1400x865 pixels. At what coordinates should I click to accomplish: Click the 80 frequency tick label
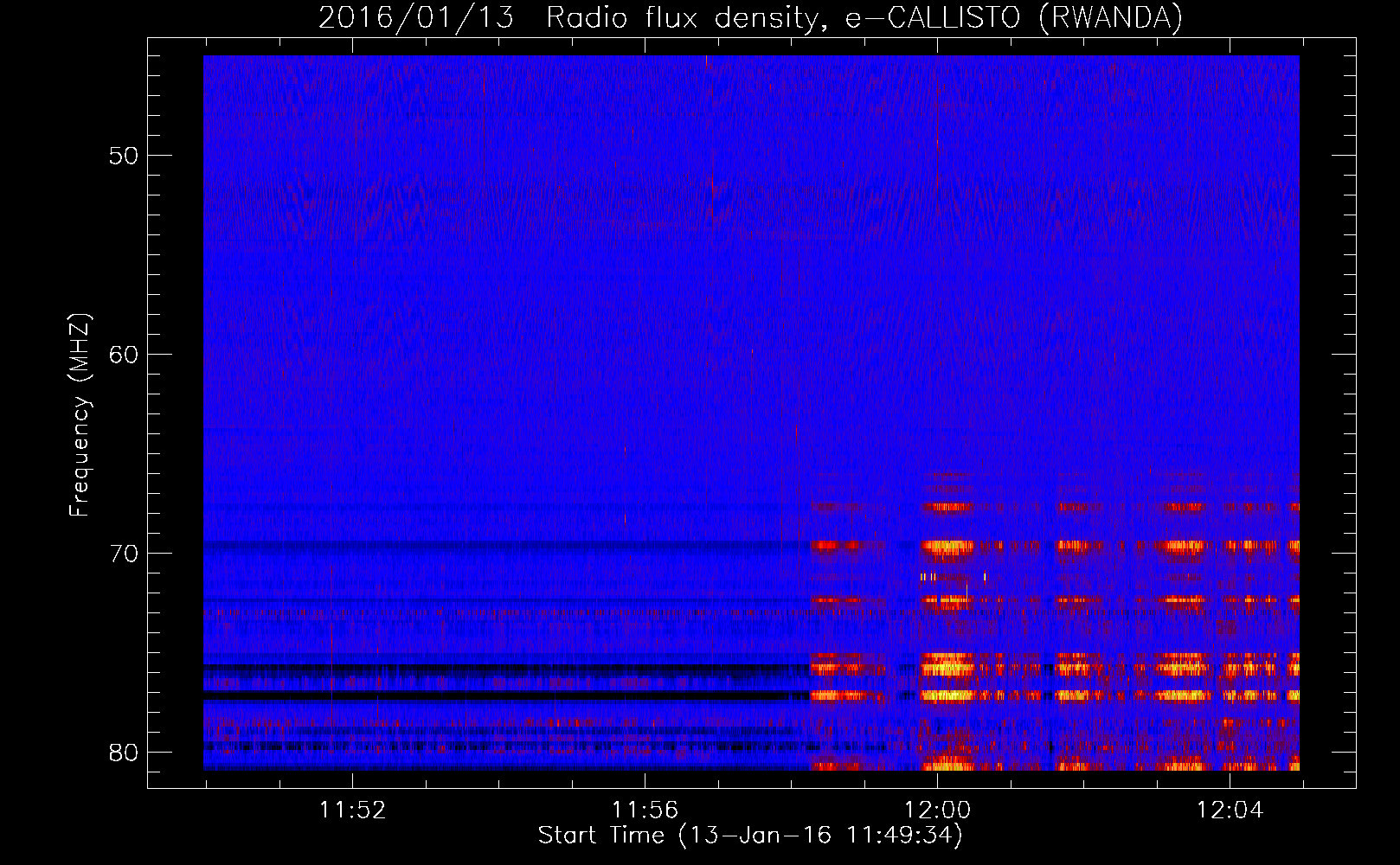coord(124,753)
